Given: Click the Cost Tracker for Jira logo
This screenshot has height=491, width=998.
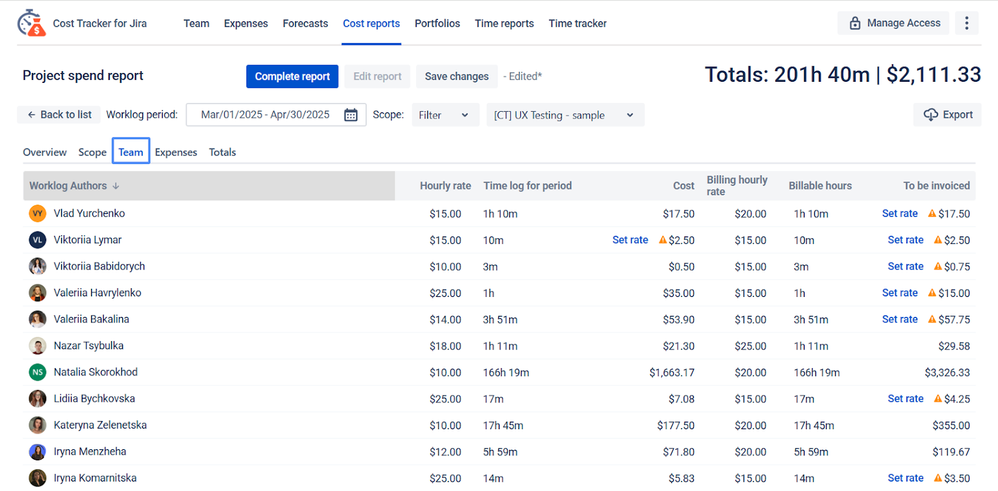Looking at the screenshot, I should (x=31, y=23).
